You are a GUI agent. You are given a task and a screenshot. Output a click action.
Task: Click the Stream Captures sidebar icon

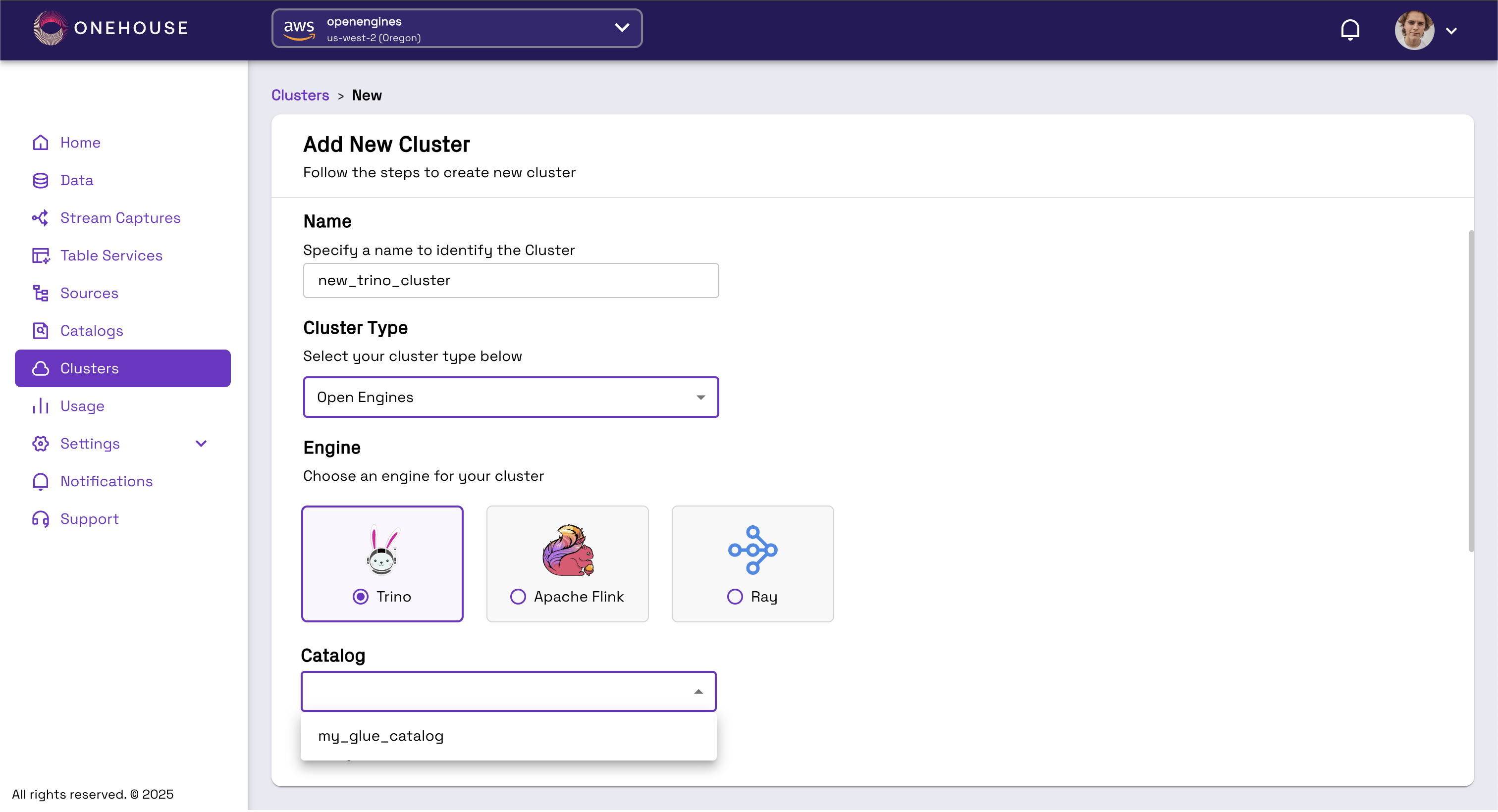tap(40, 218)
